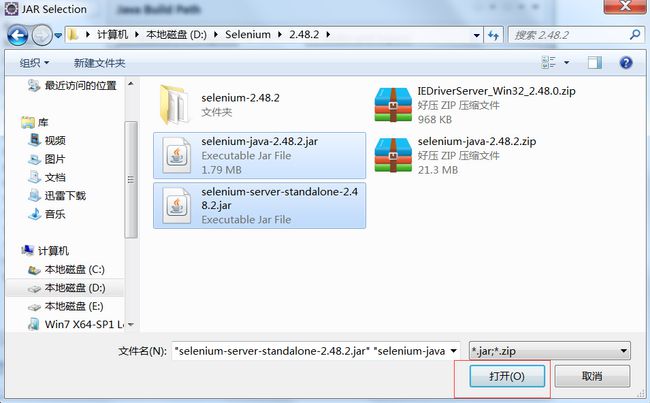The image size is (650, 403).
Task: Open recent locations dropdown beside forward arrow
Action: [58, 36]
